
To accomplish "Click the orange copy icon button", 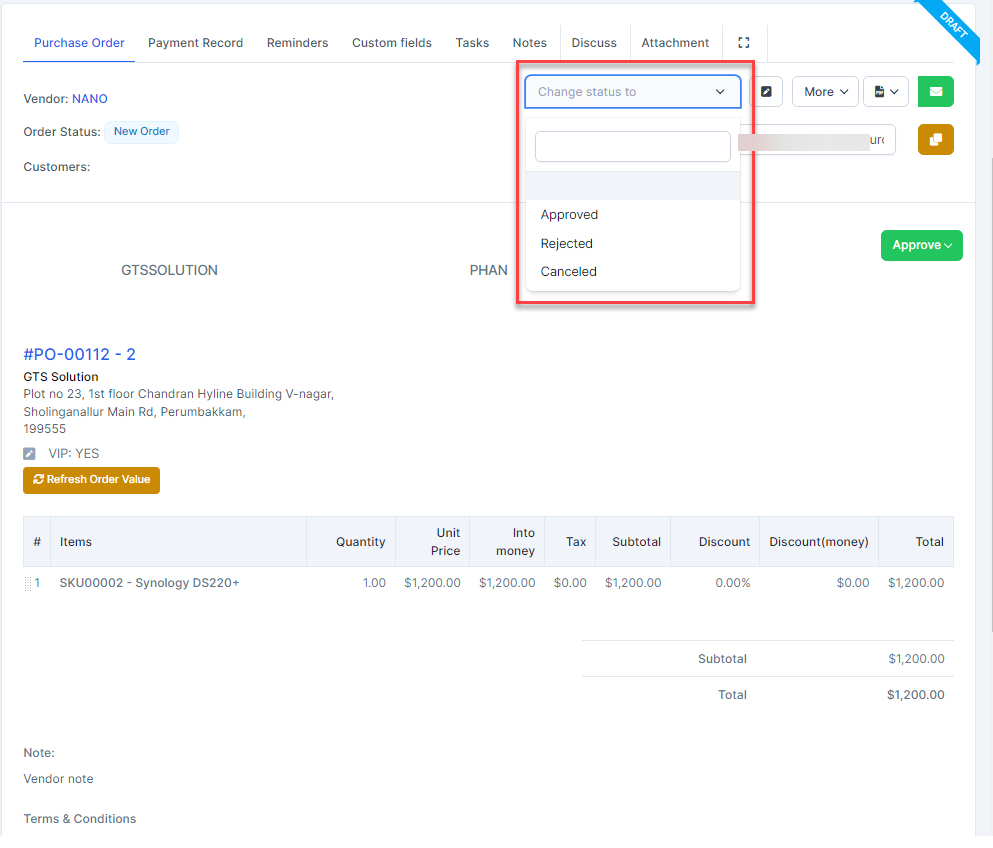I will coord(935,140).
